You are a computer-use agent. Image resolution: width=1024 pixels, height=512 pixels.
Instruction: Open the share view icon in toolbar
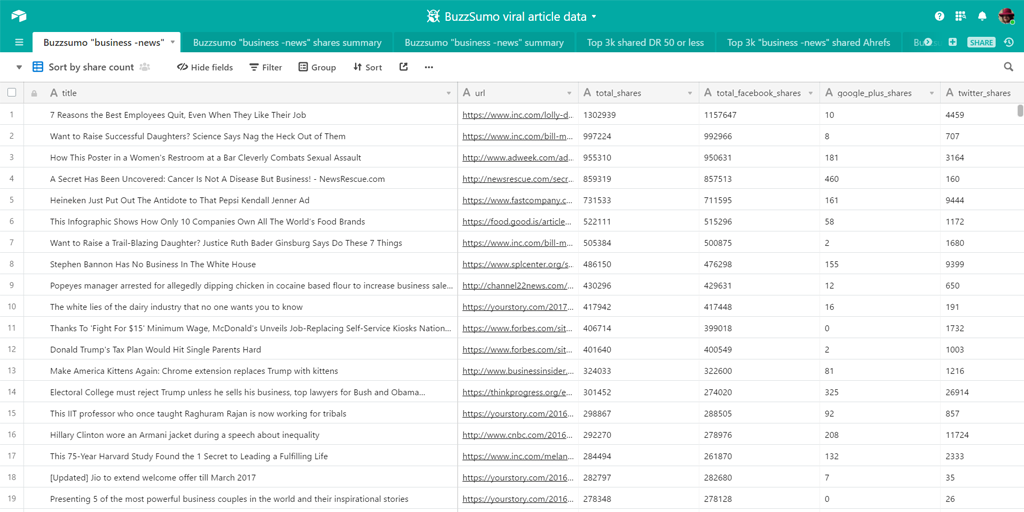404,67
